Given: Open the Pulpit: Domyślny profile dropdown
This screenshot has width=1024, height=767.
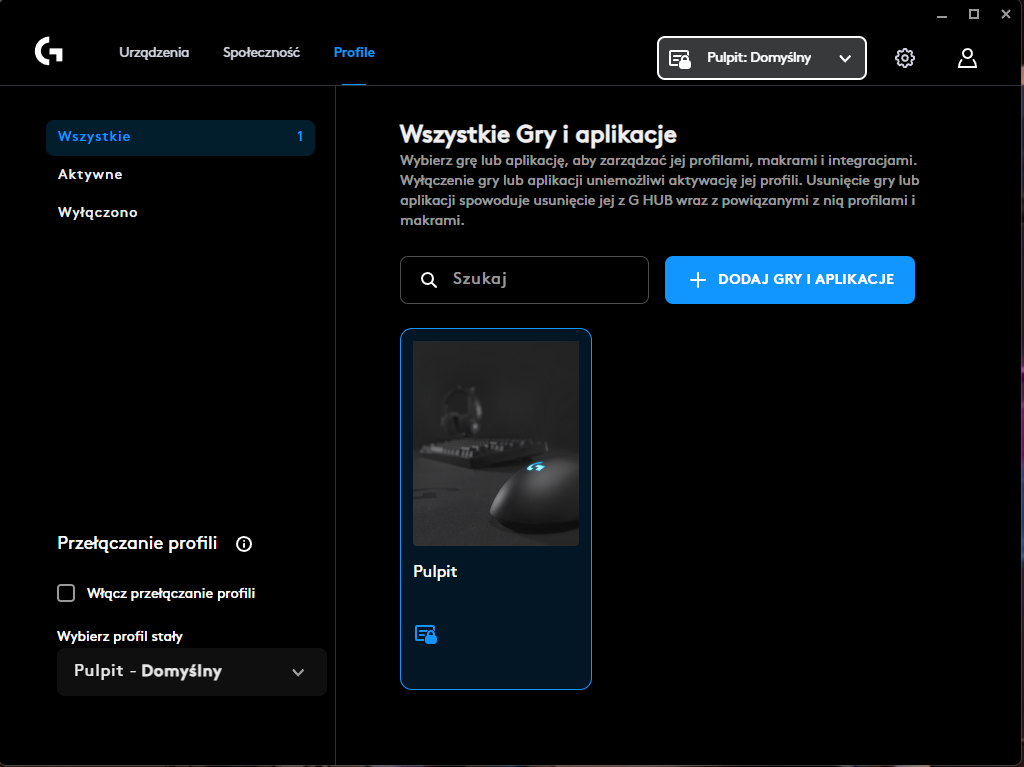Looking at the screenshot, I should 762,58.
